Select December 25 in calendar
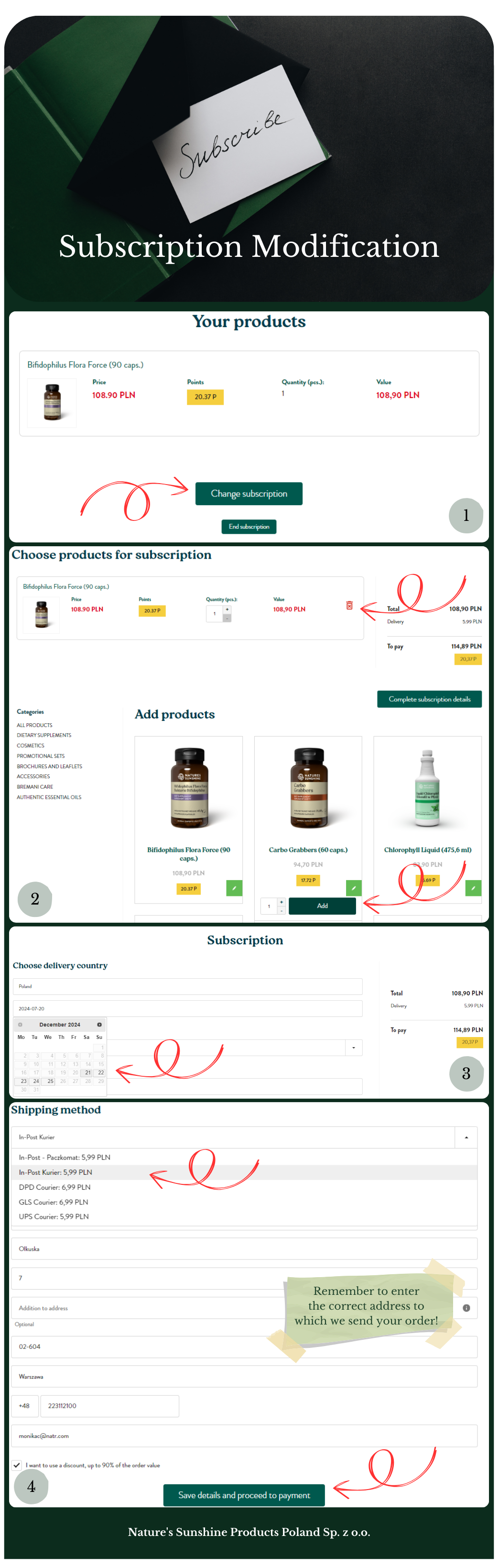Viewport: 499px width, 1568px height. tap(50, 1081)
